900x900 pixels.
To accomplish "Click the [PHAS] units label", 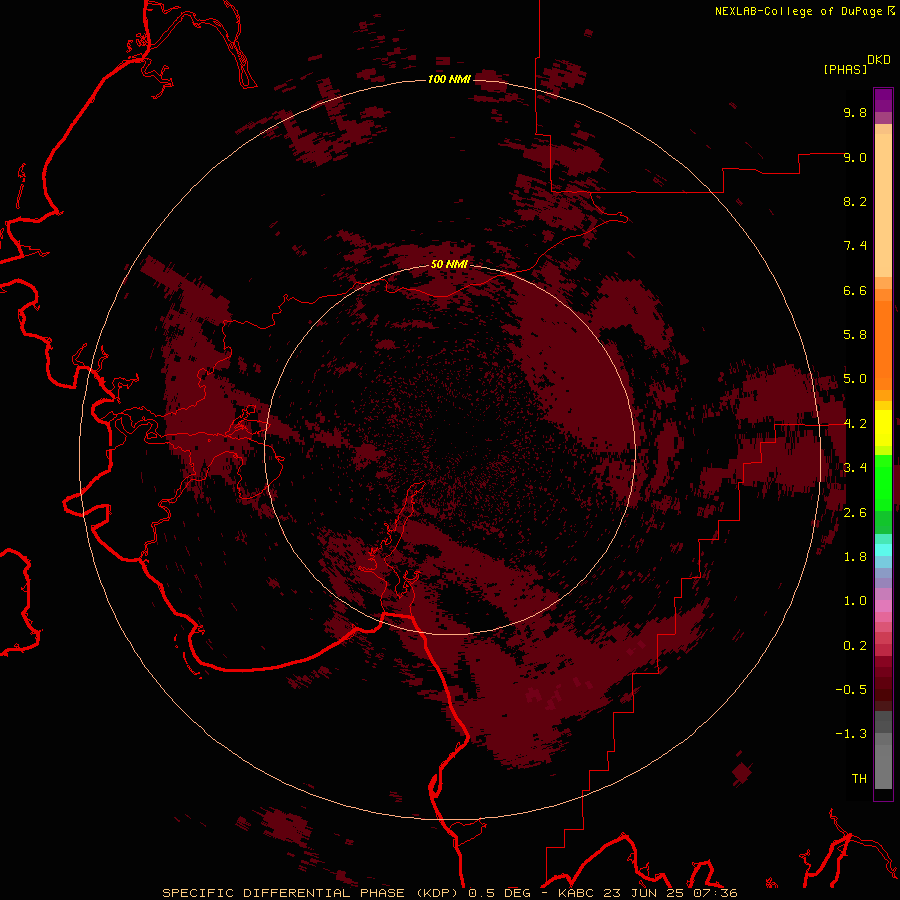I will pos(845,69).
